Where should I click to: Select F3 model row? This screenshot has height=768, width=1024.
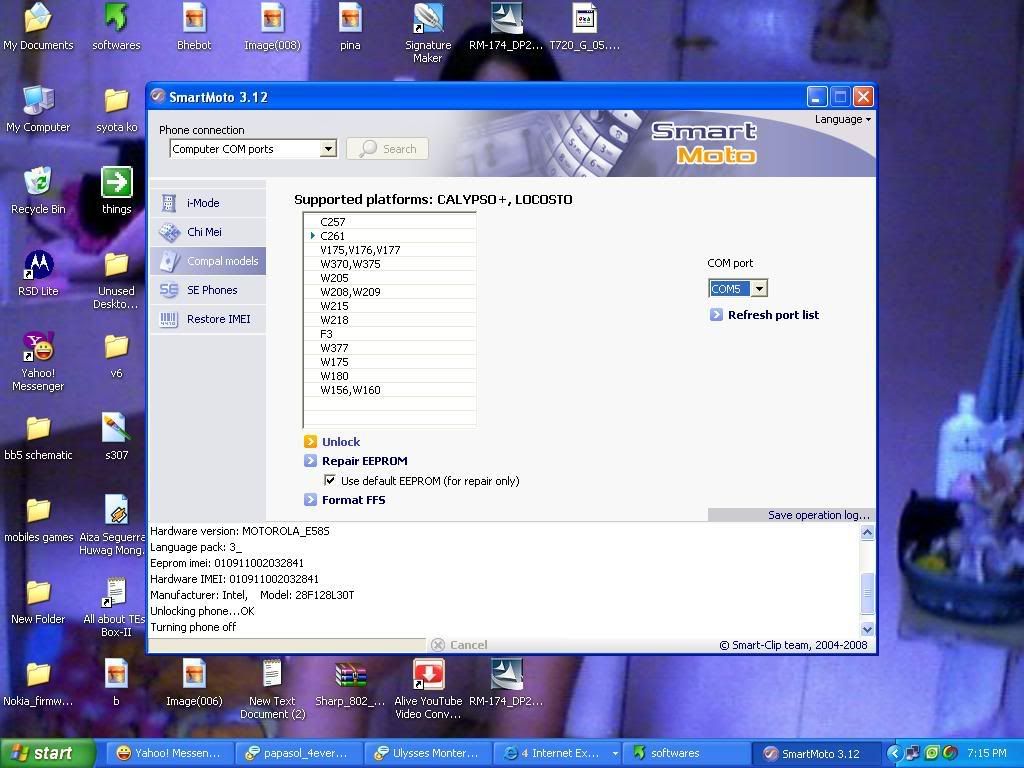point(390,334)
